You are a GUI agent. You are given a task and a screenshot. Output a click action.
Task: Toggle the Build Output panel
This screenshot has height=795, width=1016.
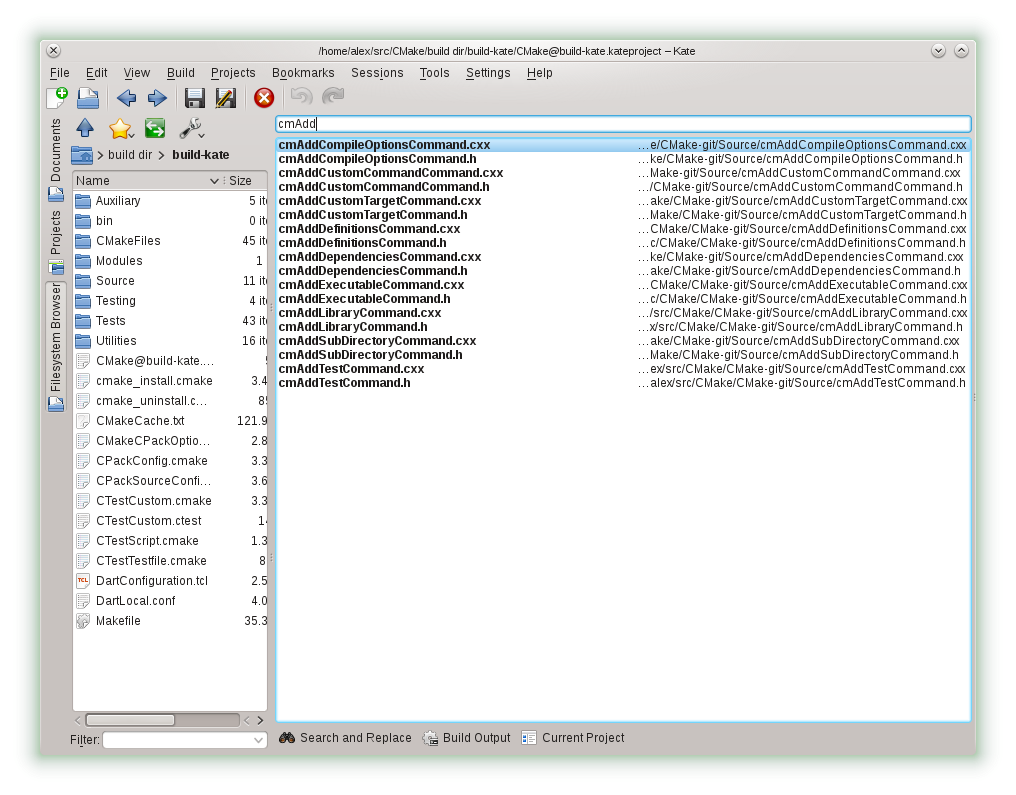[466, 738]
